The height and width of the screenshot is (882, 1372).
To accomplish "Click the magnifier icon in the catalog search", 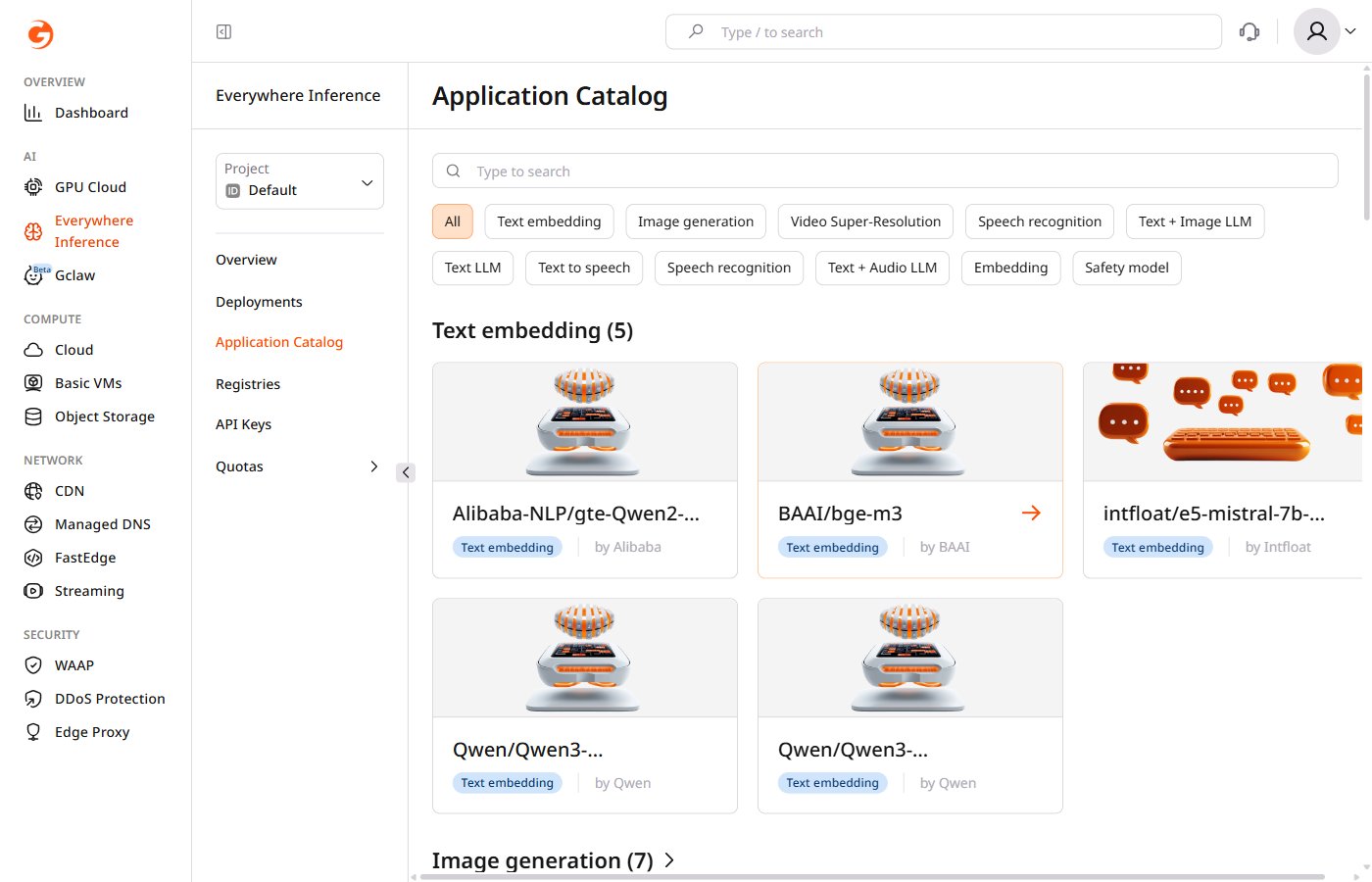I will click(454, 171).
